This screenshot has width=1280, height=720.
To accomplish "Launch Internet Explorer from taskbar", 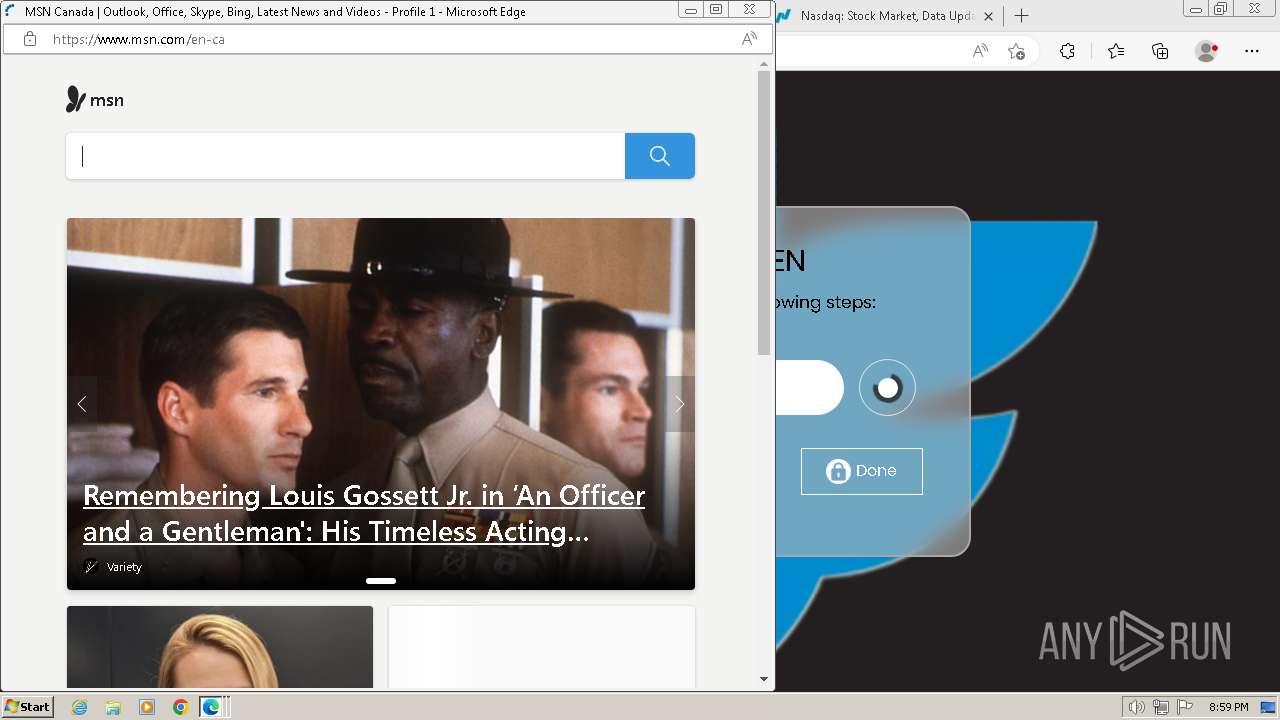I will (x=80, y=707).
